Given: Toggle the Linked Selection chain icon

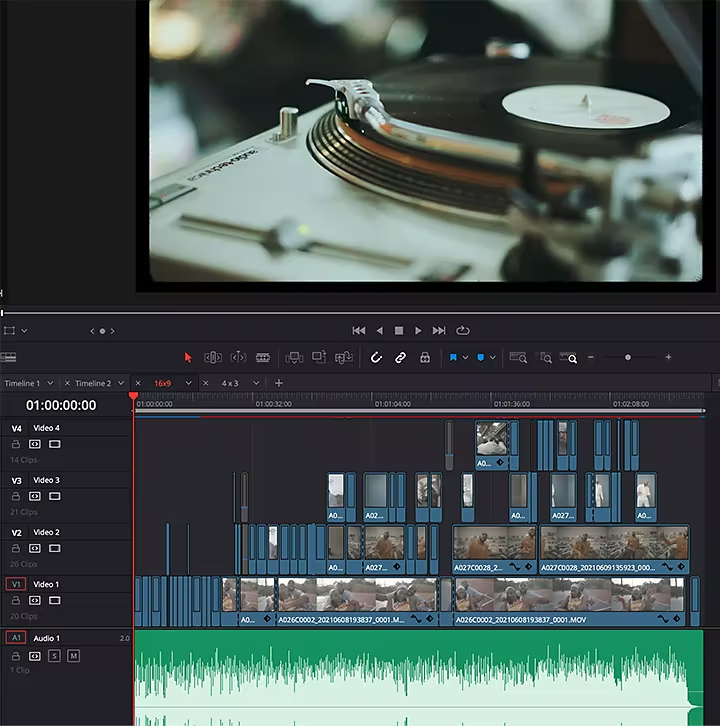Looking at the screenshot, I should tap(400, 357).
